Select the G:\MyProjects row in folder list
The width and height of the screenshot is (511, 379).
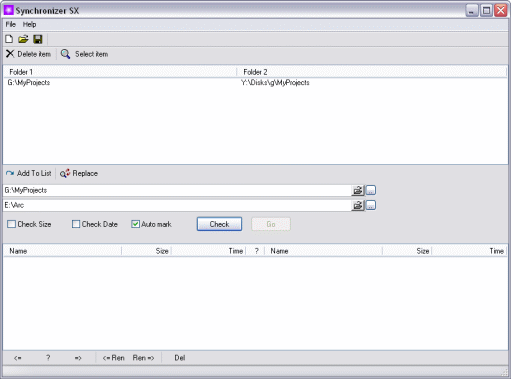click(255, 83)
